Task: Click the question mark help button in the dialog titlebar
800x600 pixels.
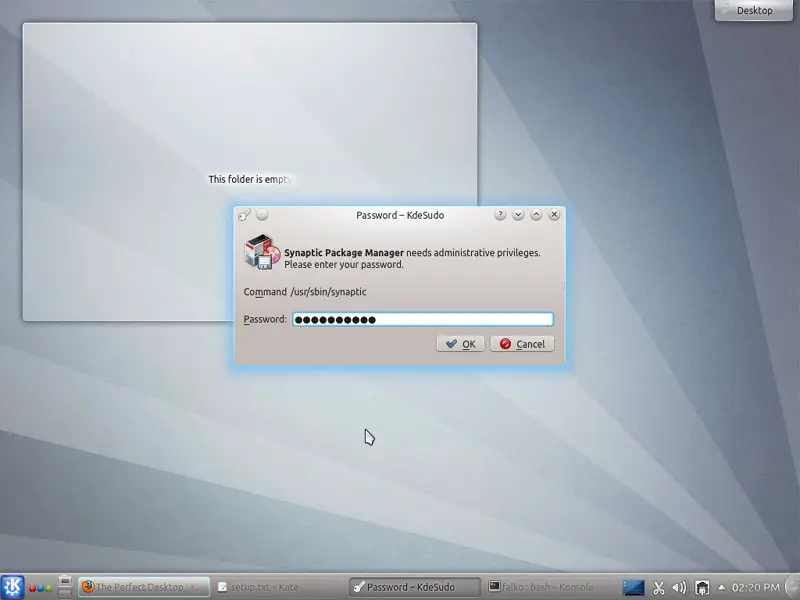Action: tap(500, 215)
